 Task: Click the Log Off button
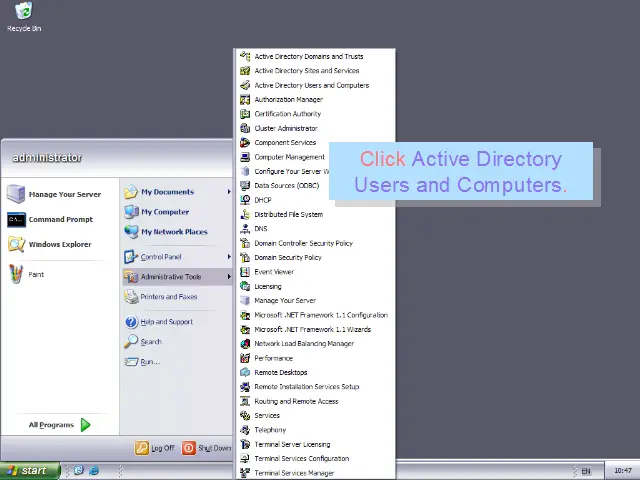(155, 448)
